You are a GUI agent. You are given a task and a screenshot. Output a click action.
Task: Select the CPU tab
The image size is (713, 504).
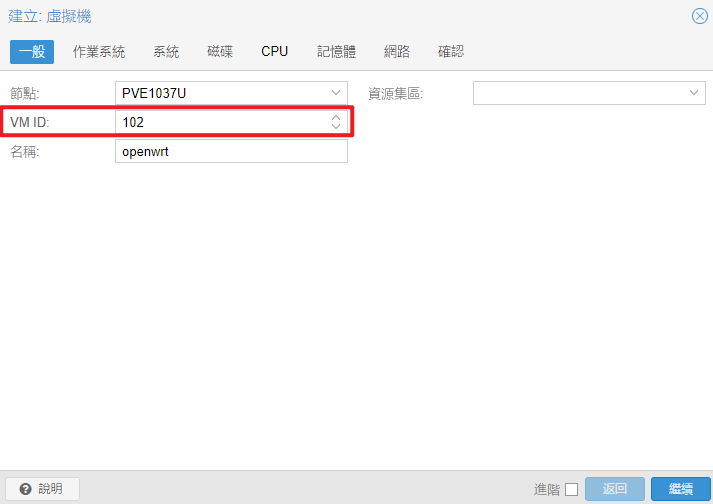(275, 51)
